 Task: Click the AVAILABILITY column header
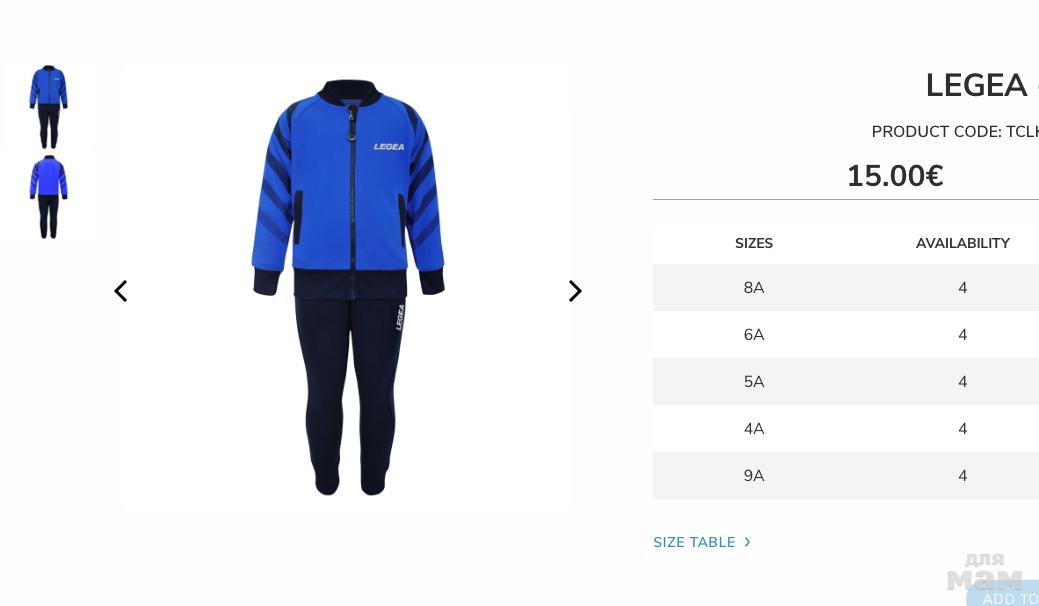pos(963,244)
